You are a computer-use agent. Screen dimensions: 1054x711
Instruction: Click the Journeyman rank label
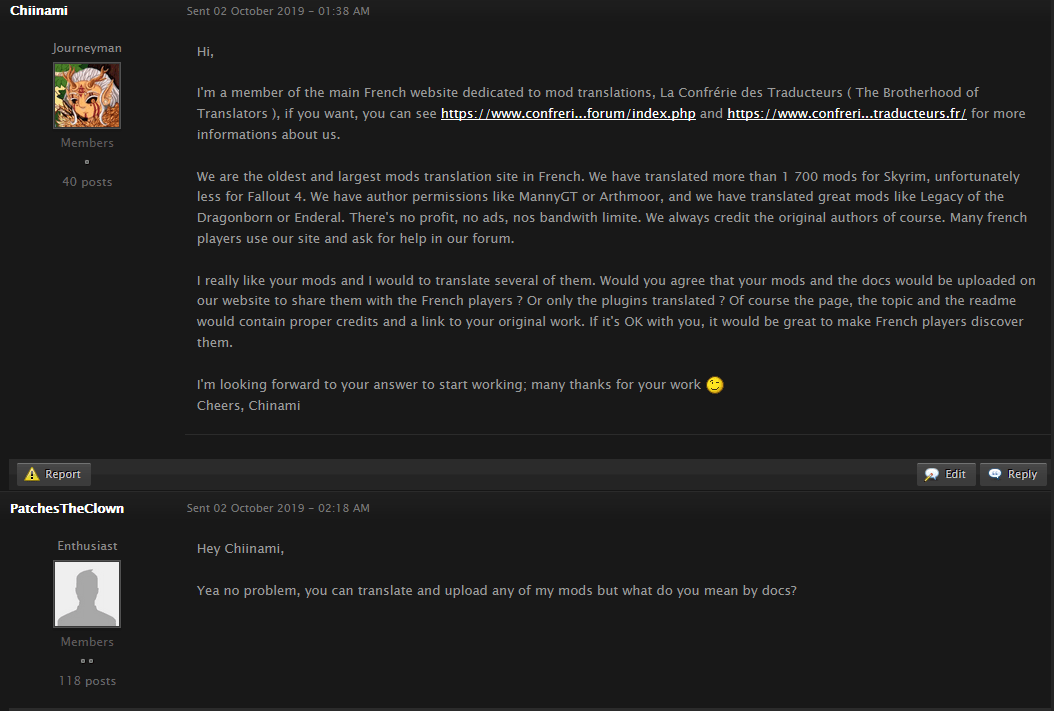click(87, 48)
